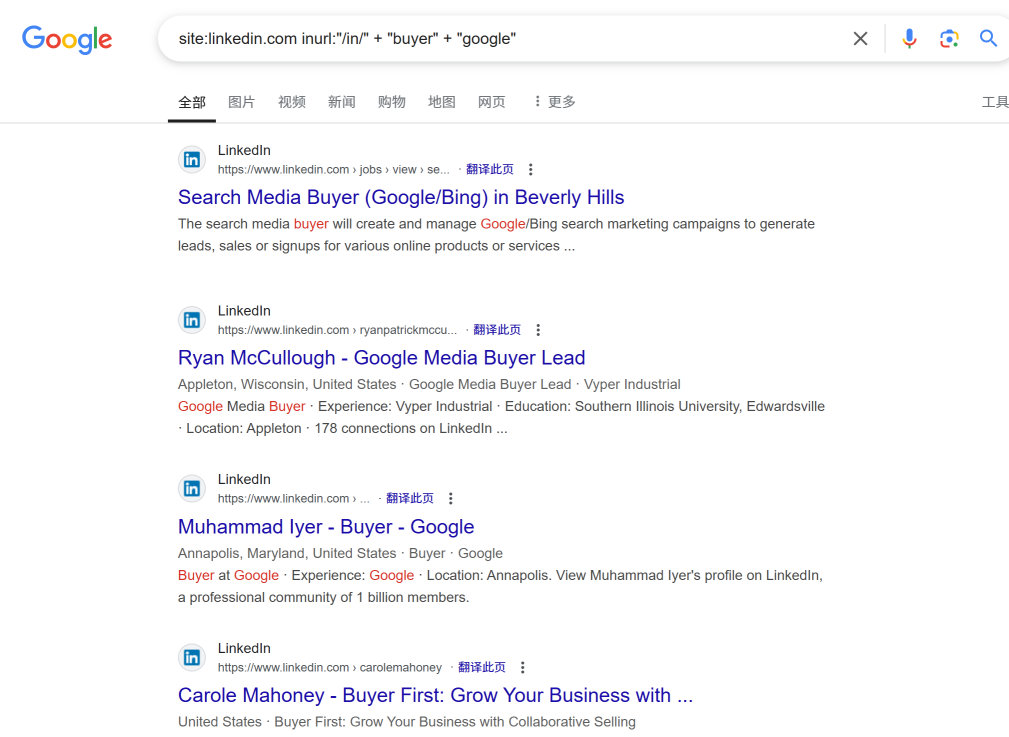1009x737 pixels.
Task: Open the 新闻 tab
Action: (342, 102)
